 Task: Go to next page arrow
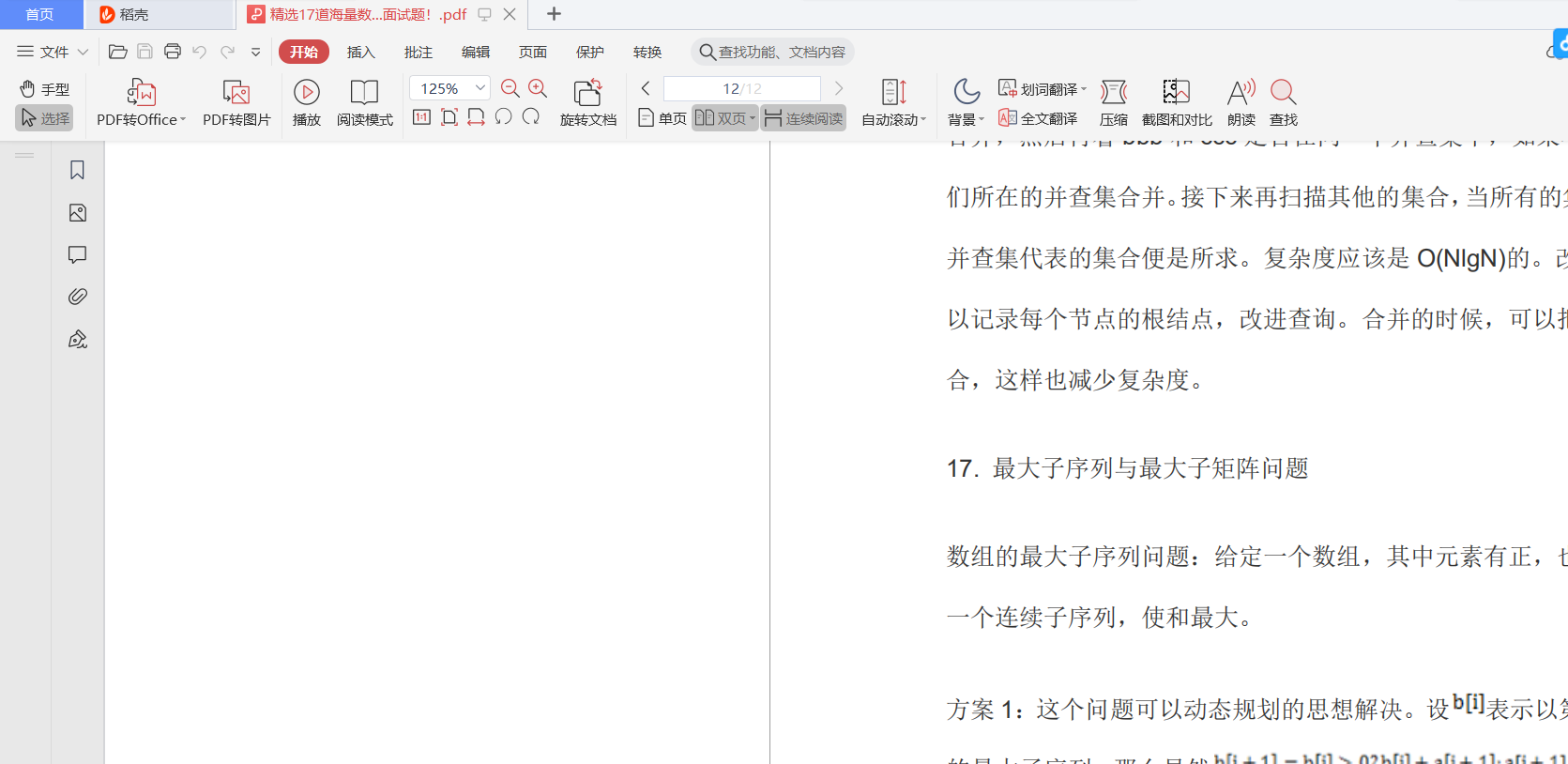(839, 88)
